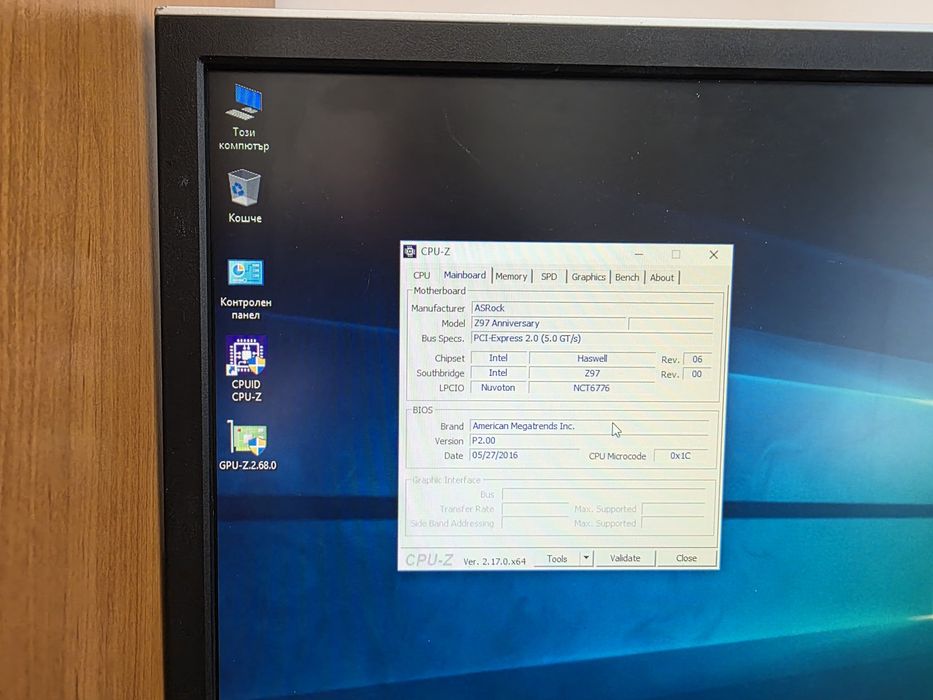Image resolution: width=933 pixels, height=700 pixels.
Task: Open the Graphics tab
Action: point(588,277)
